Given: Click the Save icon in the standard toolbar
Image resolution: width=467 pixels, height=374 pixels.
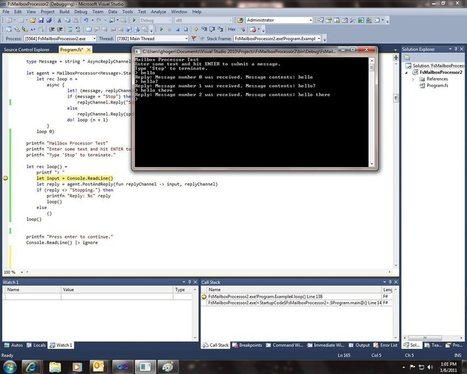Looking at the screenshot, I should point(41,20).
